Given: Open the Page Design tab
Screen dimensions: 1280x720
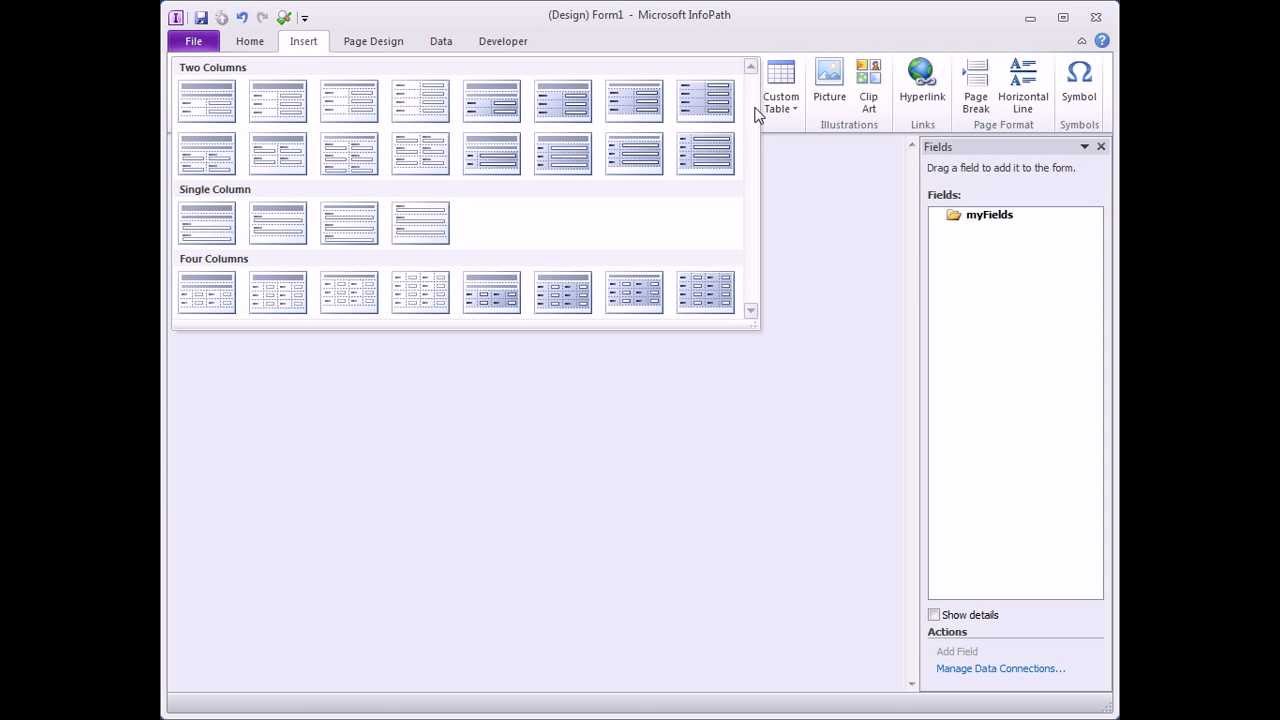Looking at the screenshot, I should pyautogui.click(x=373, y=41).
